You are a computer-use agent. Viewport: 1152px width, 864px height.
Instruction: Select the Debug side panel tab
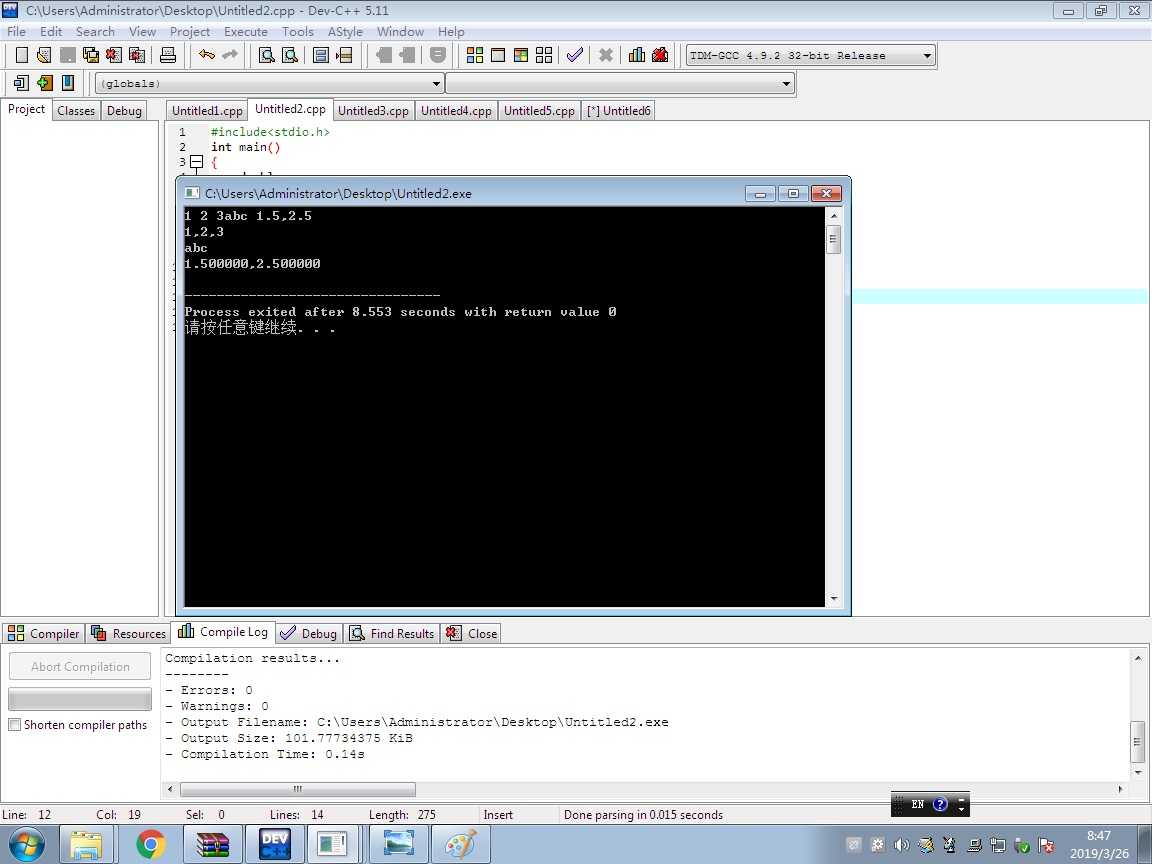coord(124,111)
